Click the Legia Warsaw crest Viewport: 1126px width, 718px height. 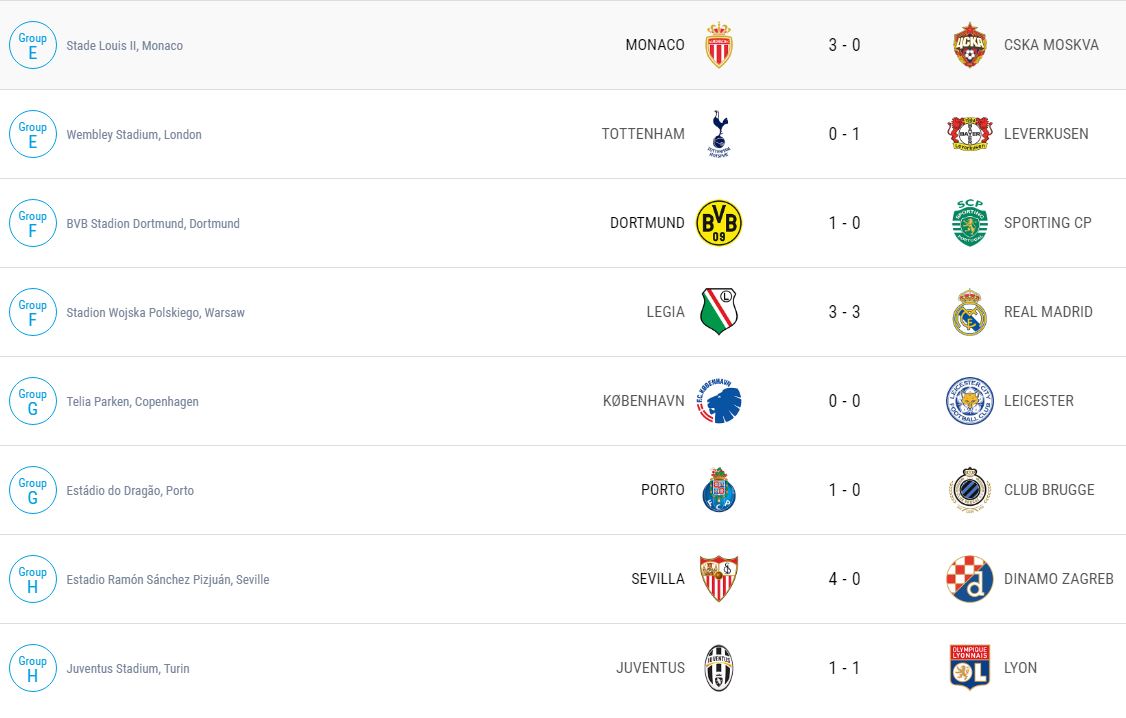pos(718,312)
